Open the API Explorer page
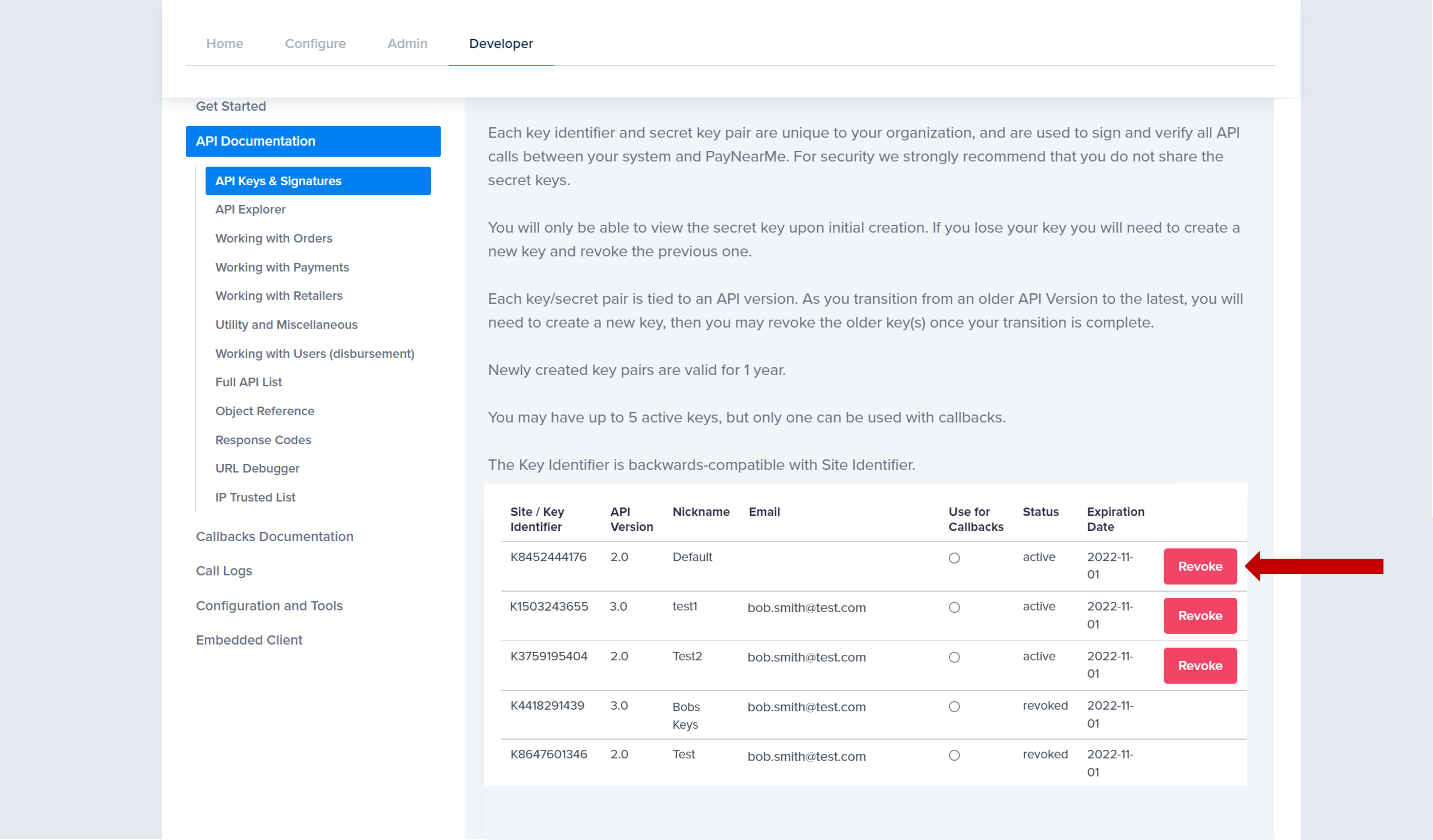The height and width of the screenshot is (840, 1433). (250, 209)
